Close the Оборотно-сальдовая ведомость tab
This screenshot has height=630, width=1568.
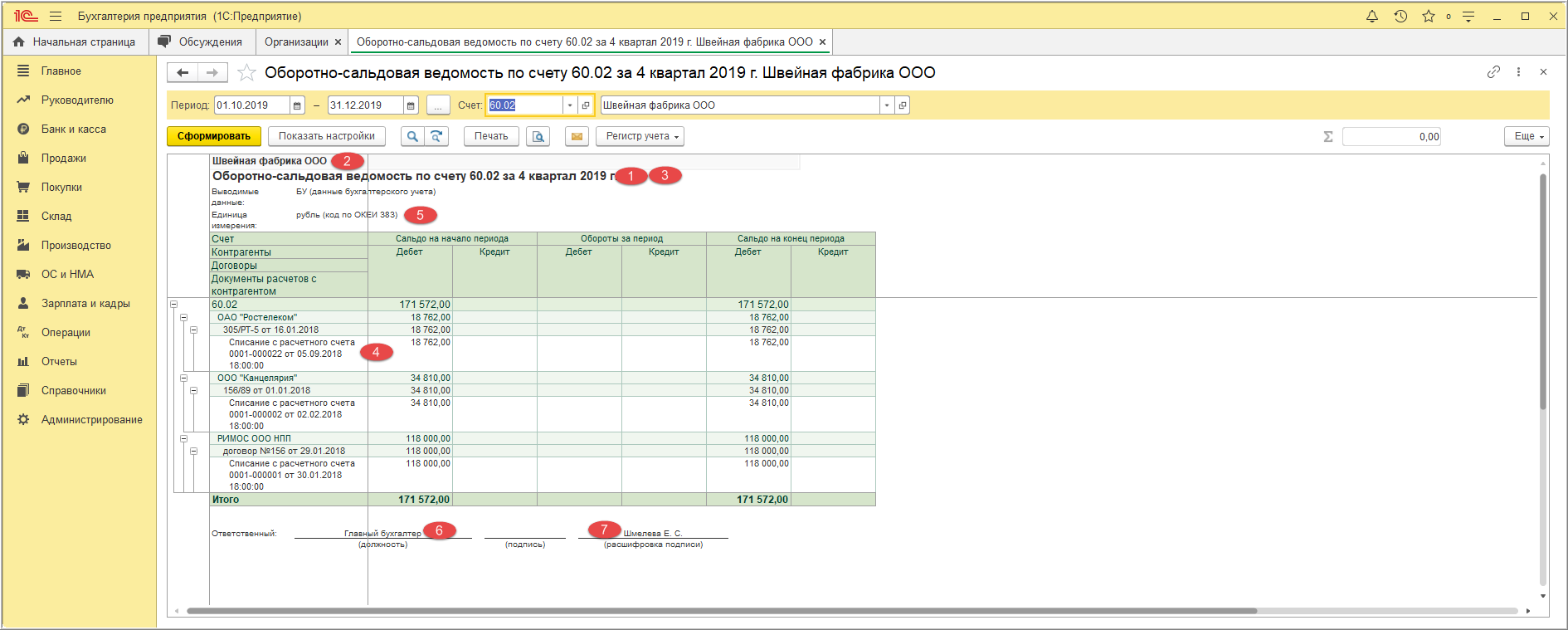[822, 42]
